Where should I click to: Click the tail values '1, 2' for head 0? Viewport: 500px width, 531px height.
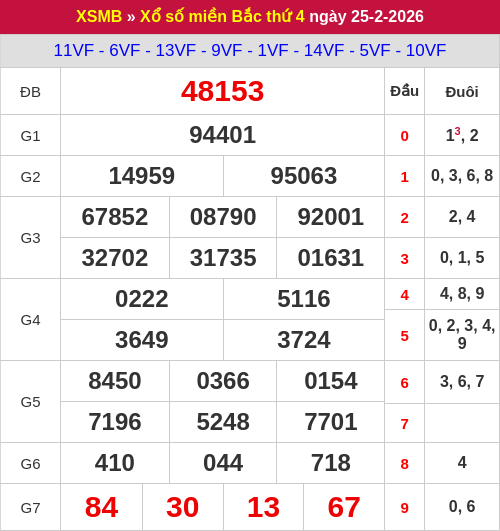point(462,135)
